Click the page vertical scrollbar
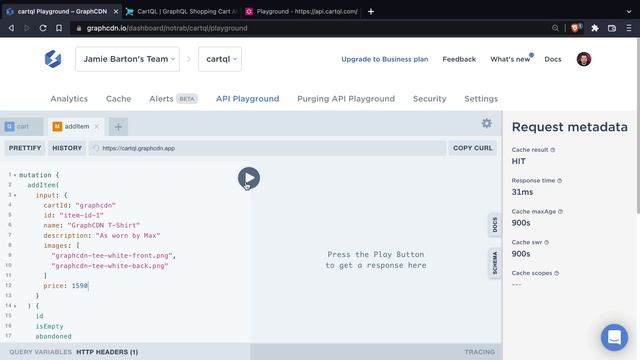Viewport: 640px width, 360px height. (x=638, y=125)
